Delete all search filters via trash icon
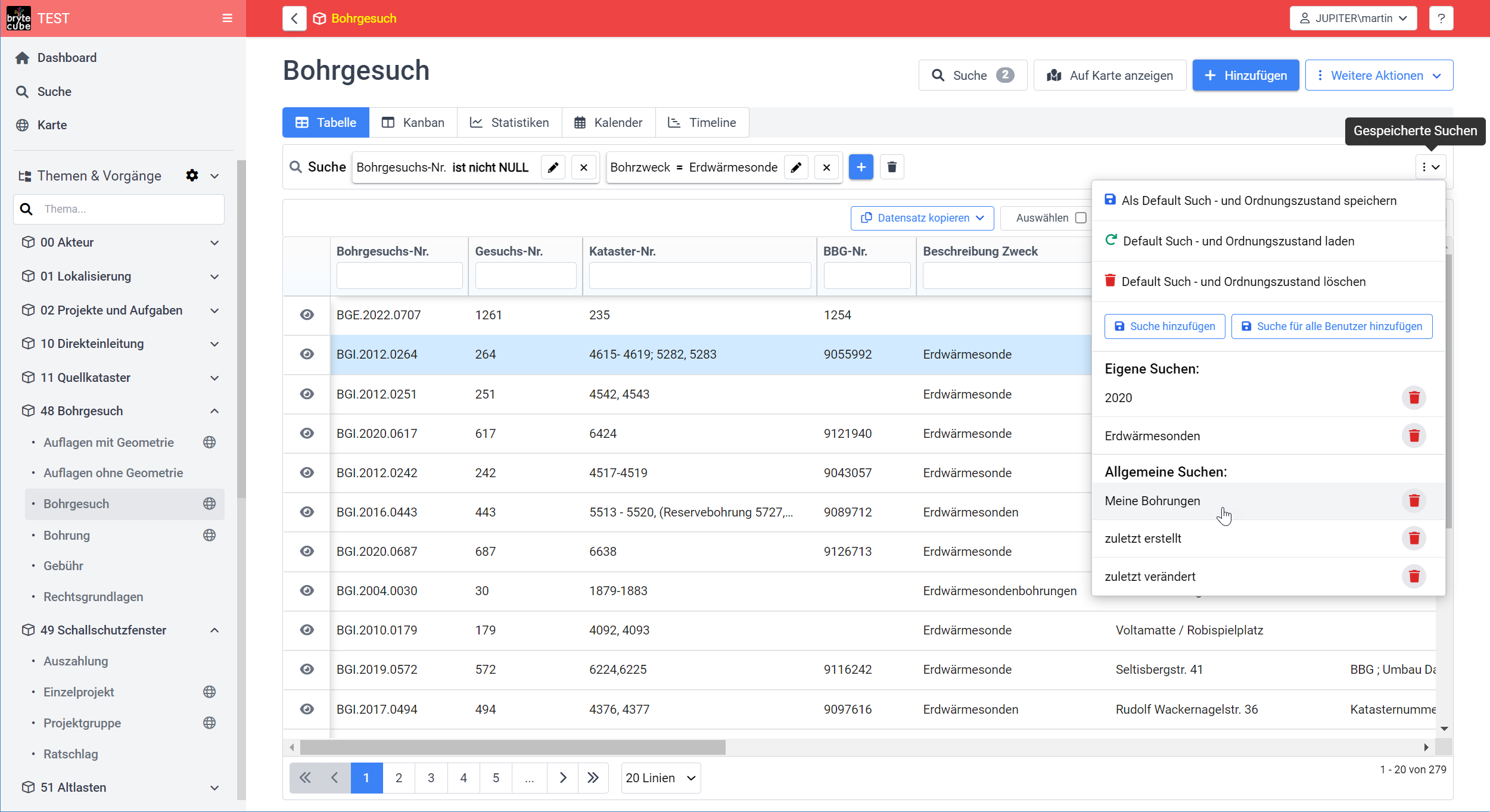Screen dimensions: 1490x812 pyautogui.click(x=892, y=167)
